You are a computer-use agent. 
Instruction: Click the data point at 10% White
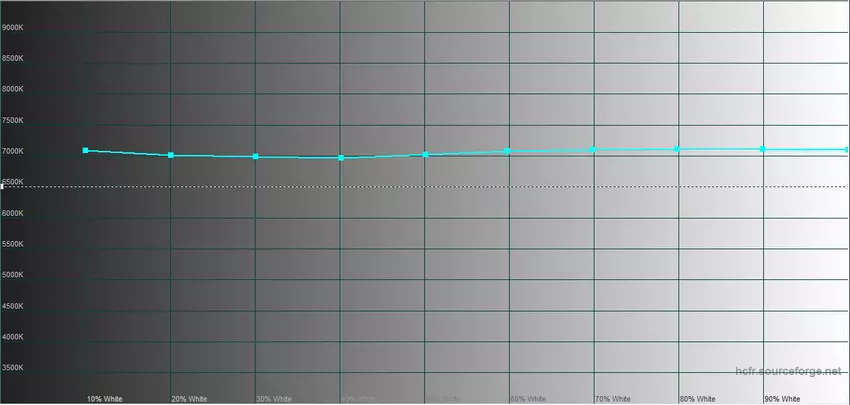pos(86,150)
